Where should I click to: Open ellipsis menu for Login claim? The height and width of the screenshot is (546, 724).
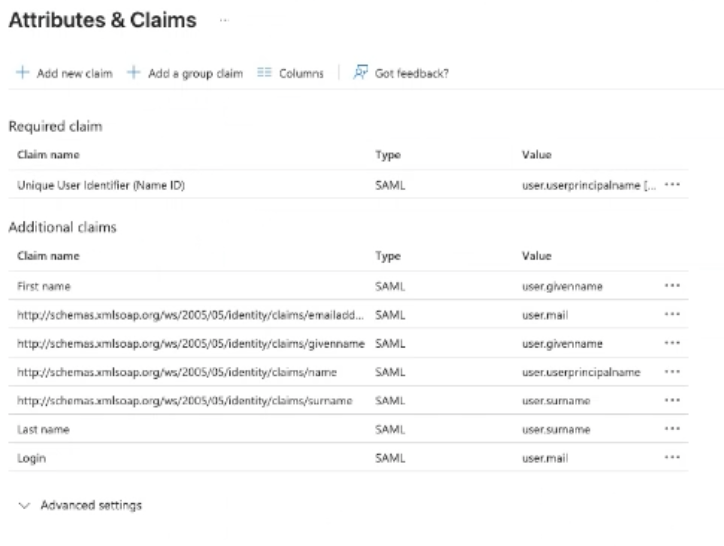point(672,456)
